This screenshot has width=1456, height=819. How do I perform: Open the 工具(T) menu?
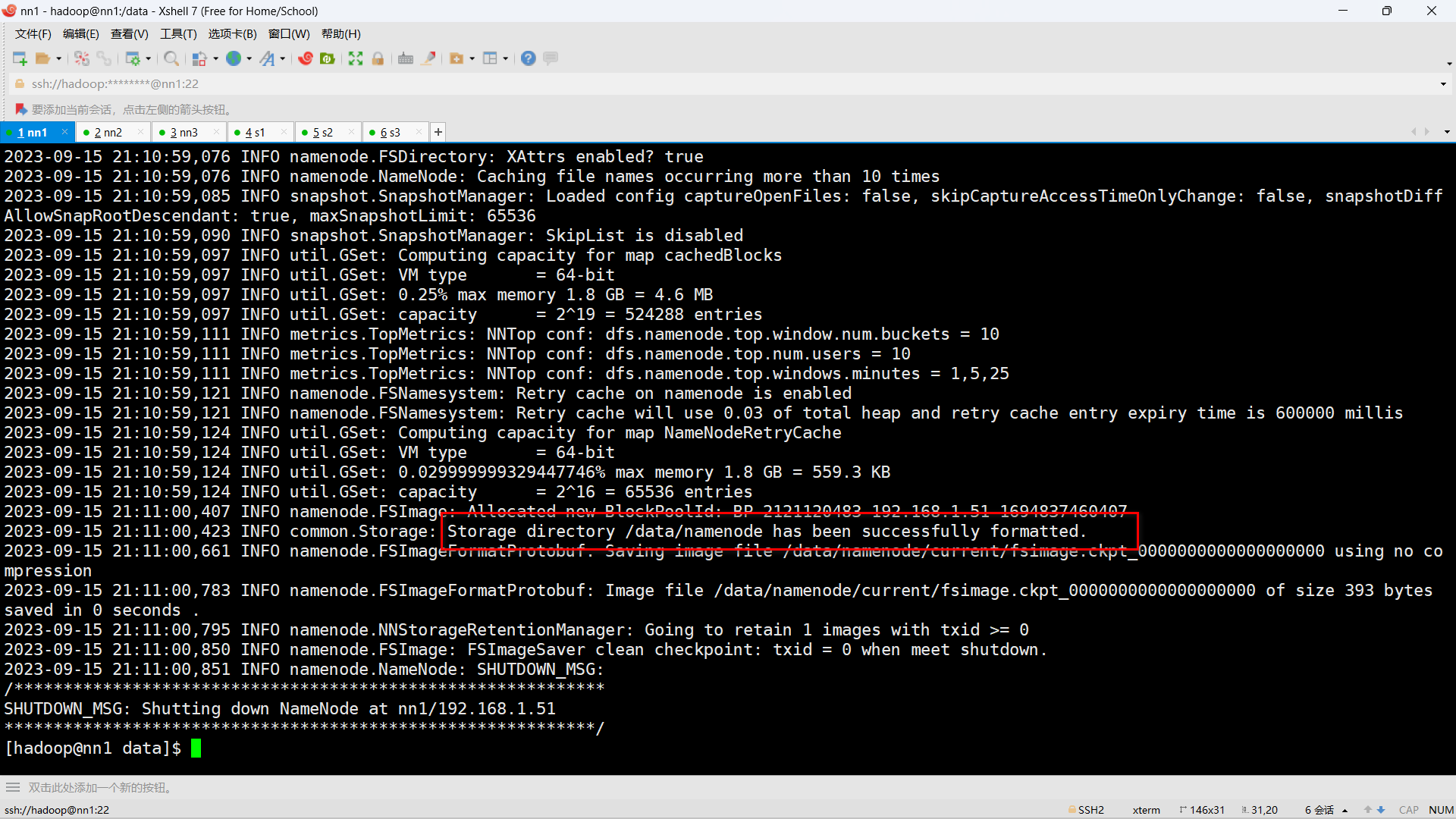pyautogui.click(x=178, y=33)
